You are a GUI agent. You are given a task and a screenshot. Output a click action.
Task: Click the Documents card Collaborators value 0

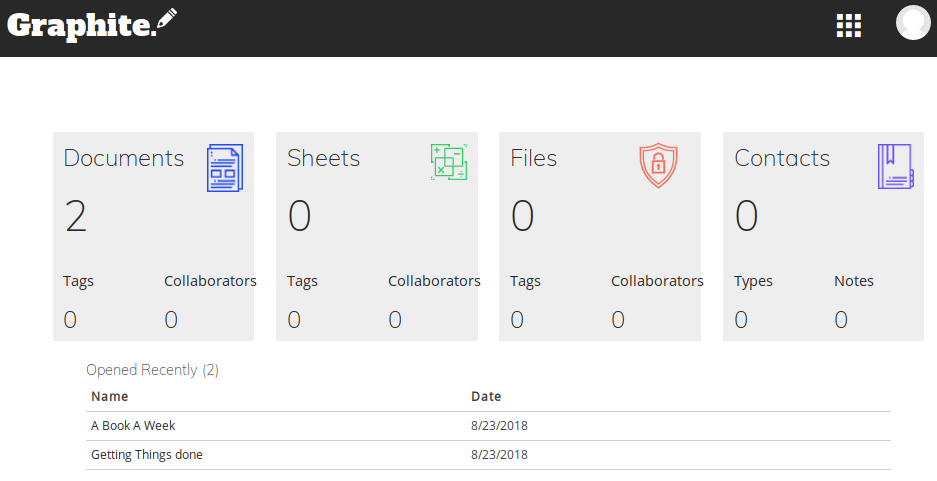(x=171, y=320)
